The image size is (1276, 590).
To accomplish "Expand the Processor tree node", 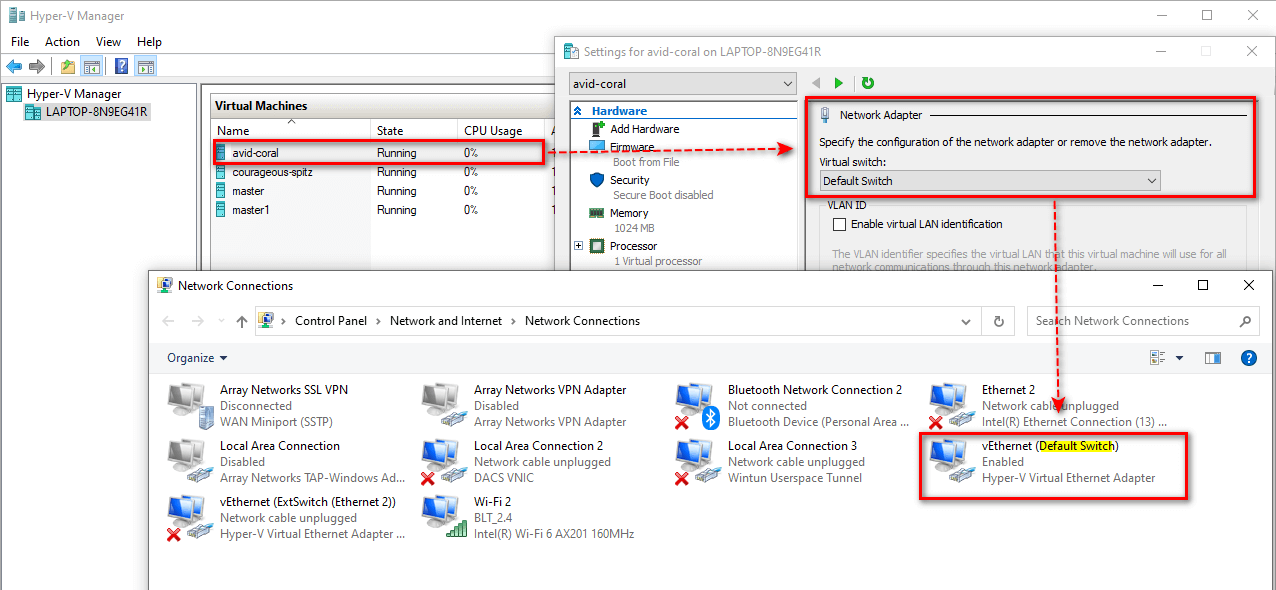I will [579, 246].
